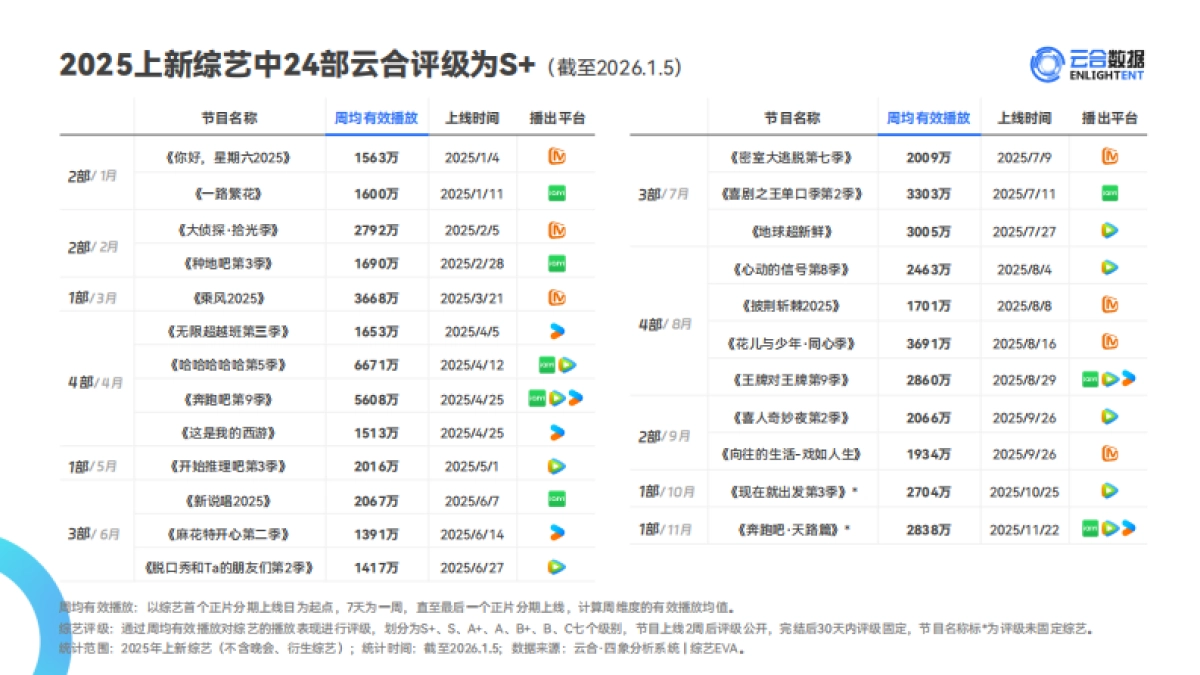Click the Mango TV icon for 《披荆斩棘2025》
Image resolution: width=1200 pixels, height=675 pixels.
click(1110, 304)
